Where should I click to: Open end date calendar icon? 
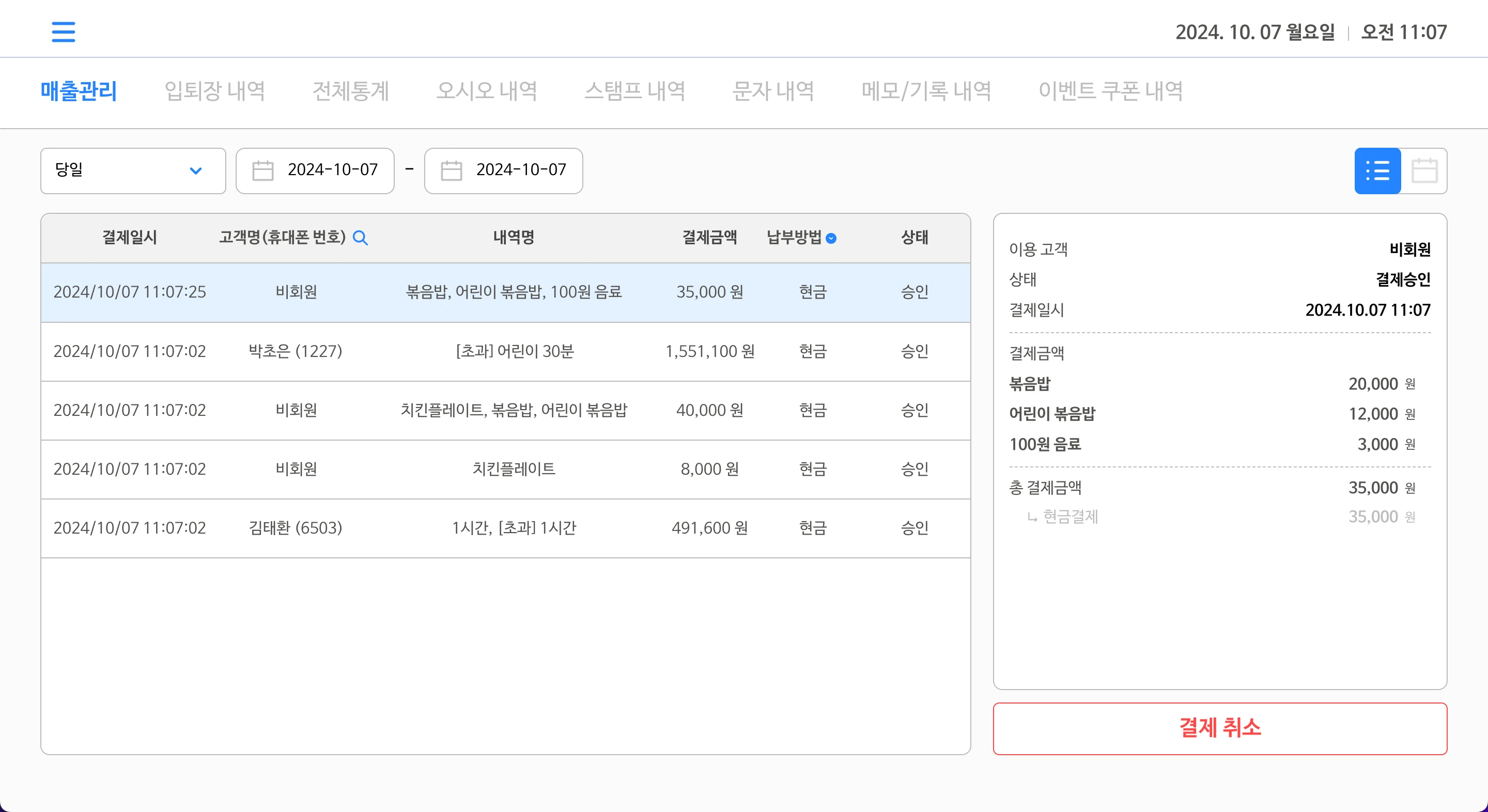(x=451, y=170)
